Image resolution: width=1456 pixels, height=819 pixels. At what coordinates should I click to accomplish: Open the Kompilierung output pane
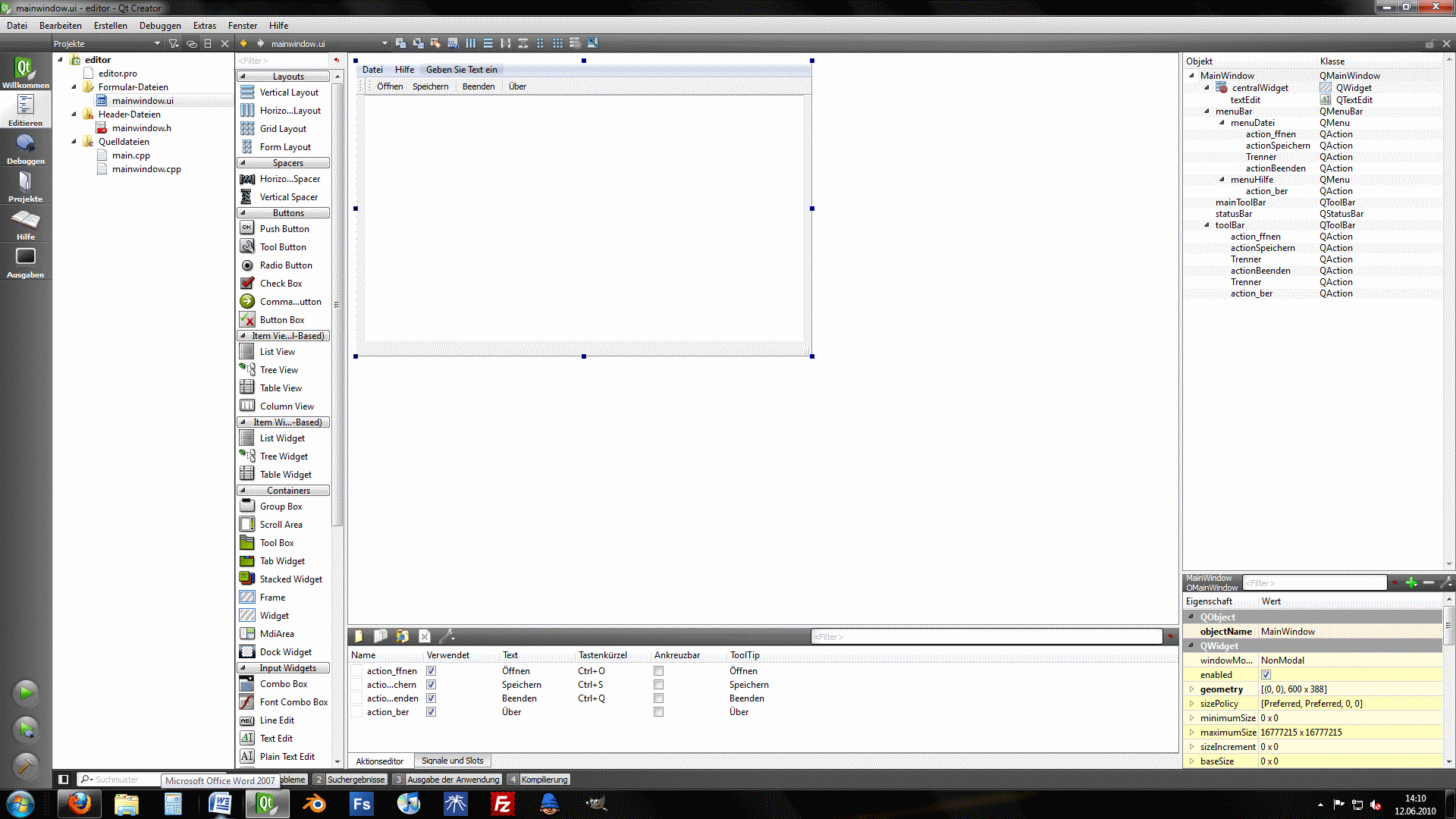pyautogui.click(x=543, y=780)
